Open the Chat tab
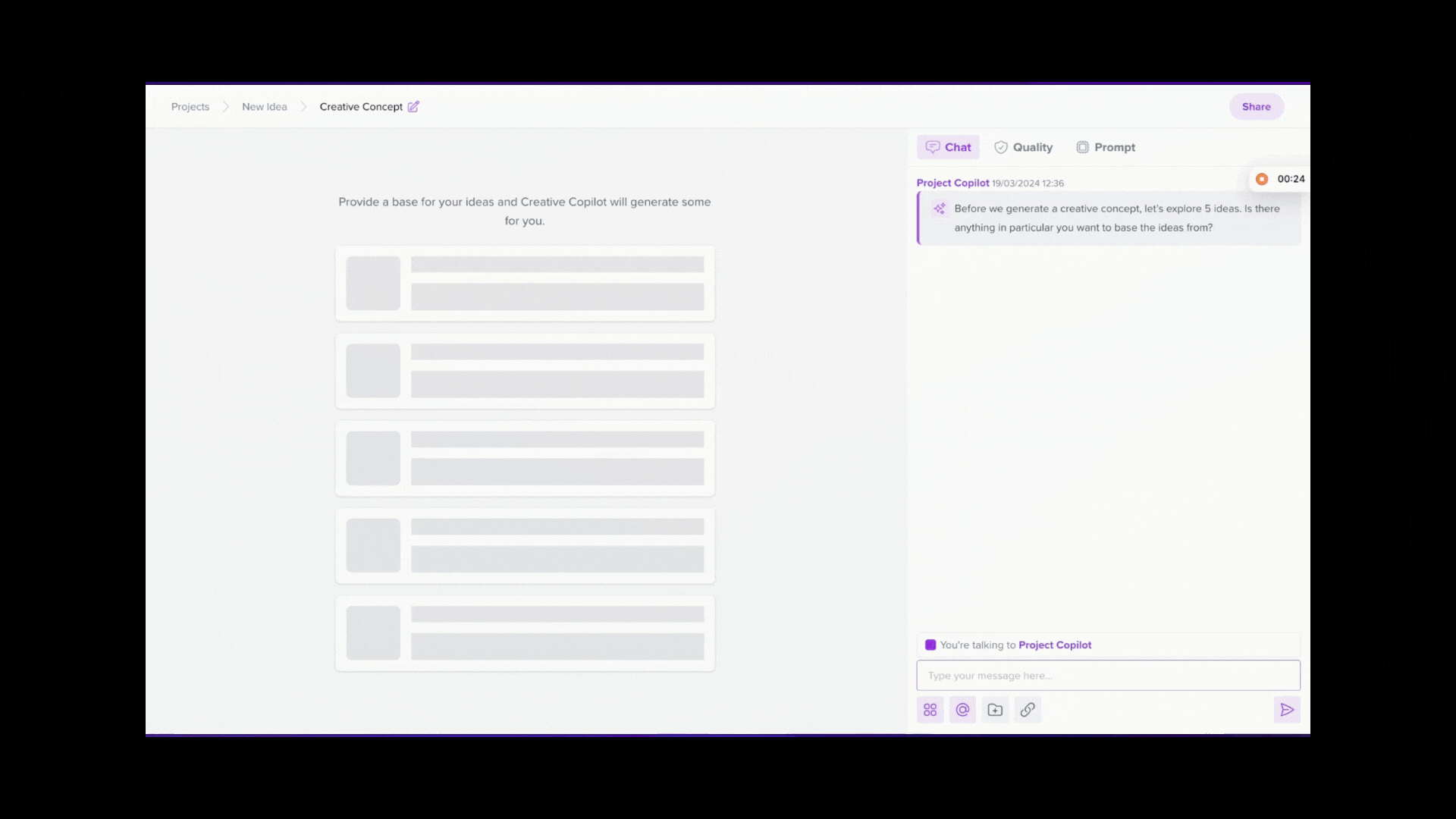 (x=948, y=146)
